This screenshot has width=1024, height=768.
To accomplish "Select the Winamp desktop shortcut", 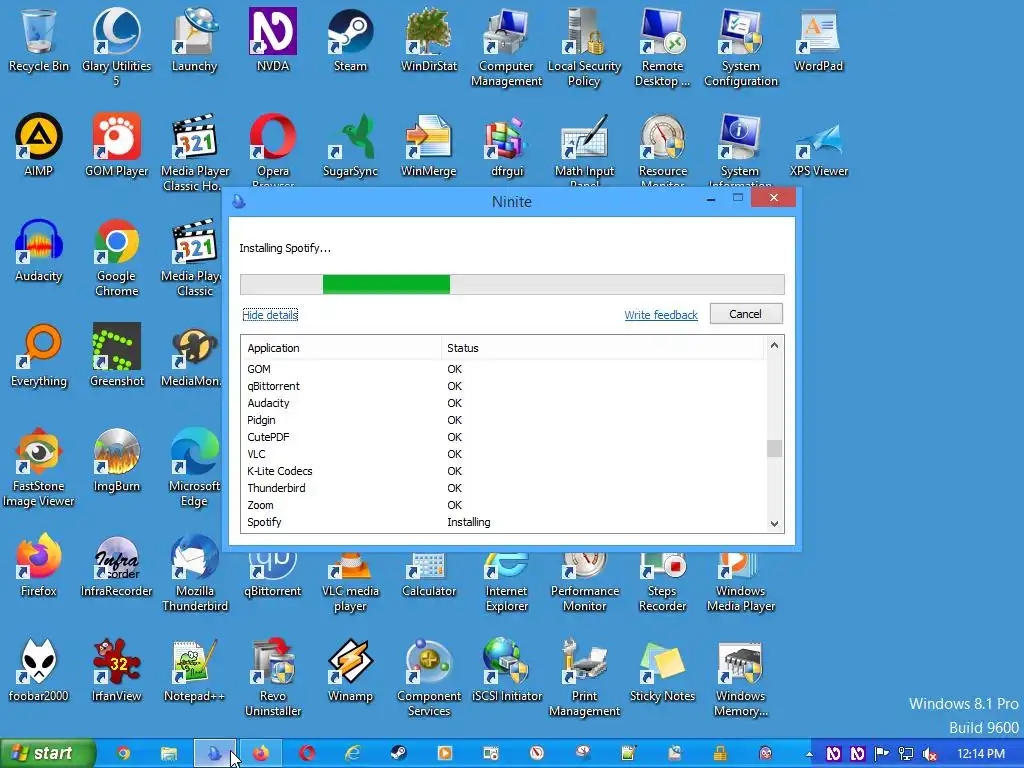I will click(350, 670).
